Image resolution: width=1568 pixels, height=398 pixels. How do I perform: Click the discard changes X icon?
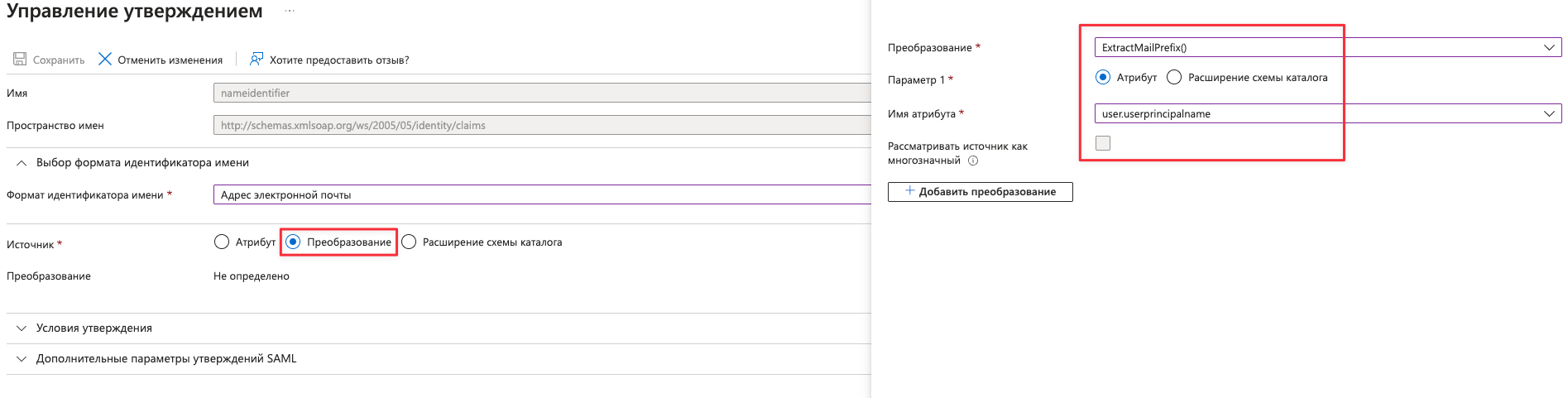click(105, 60)
